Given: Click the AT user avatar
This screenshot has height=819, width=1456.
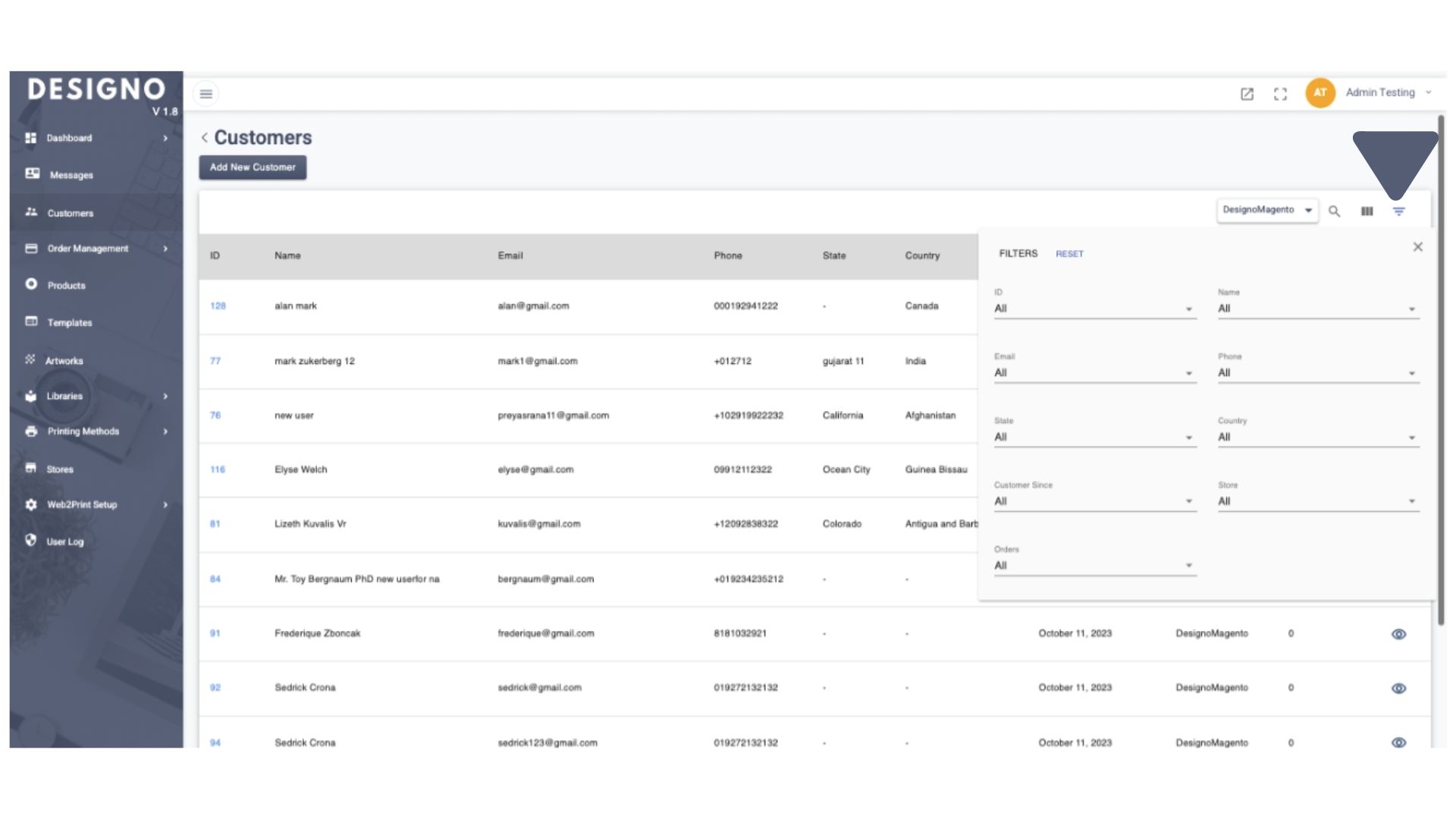Looking at the screenshot, I should click(x=1319, y=93).
